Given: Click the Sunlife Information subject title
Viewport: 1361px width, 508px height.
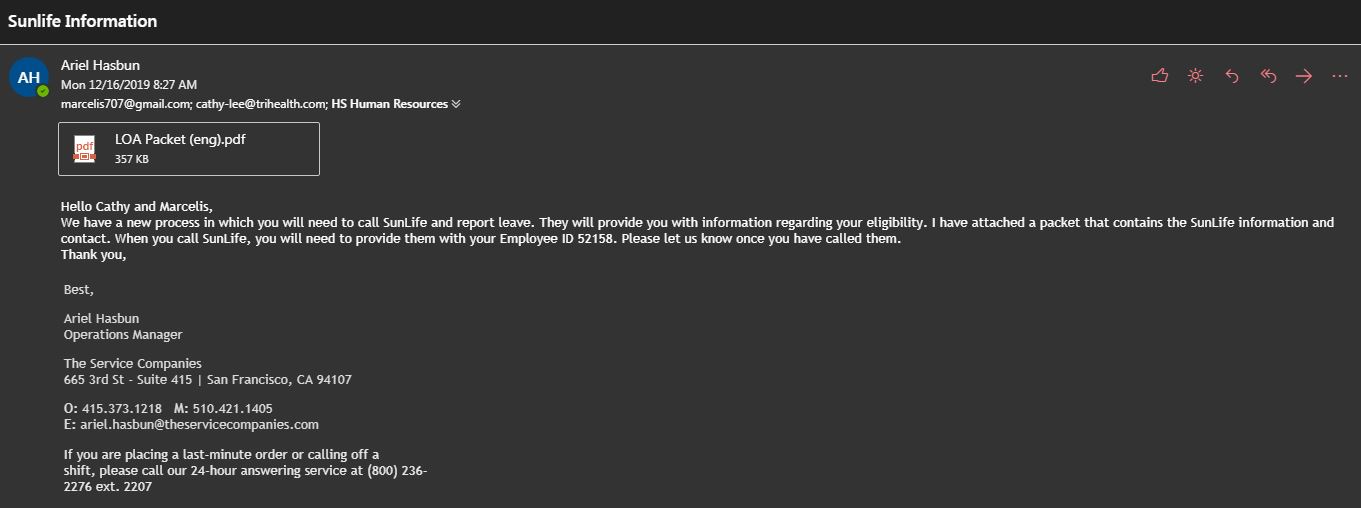Looking at the screenshot, I should tap(83, 21).
